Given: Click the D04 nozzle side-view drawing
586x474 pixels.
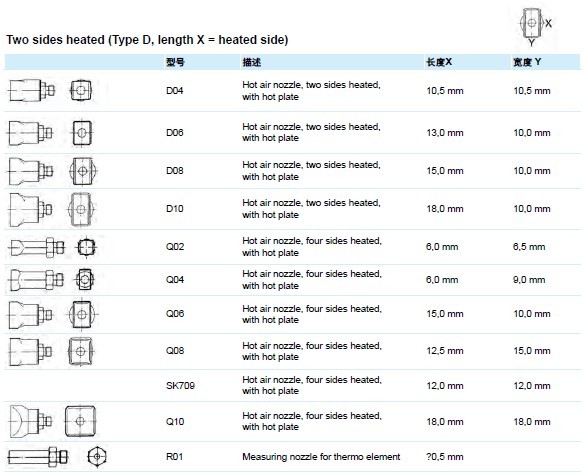Looking at the screenshot, I should point(31,90).
